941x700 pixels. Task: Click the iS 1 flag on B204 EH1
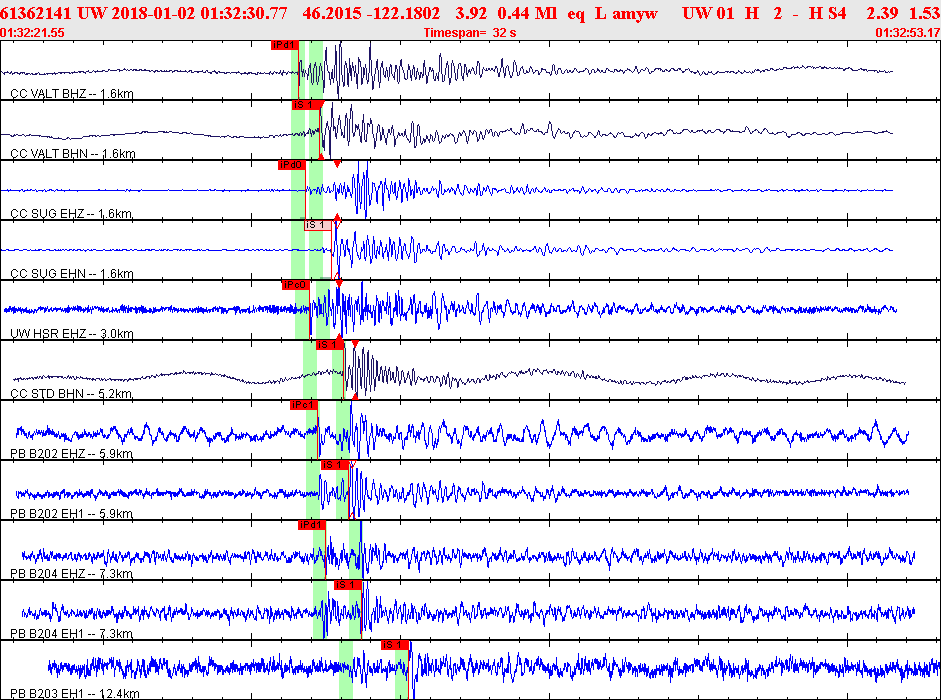pos(348,585)
